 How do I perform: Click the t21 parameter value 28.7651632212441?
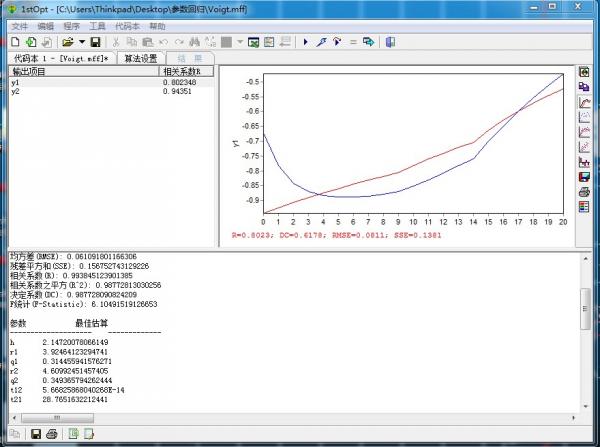point(75,400)
